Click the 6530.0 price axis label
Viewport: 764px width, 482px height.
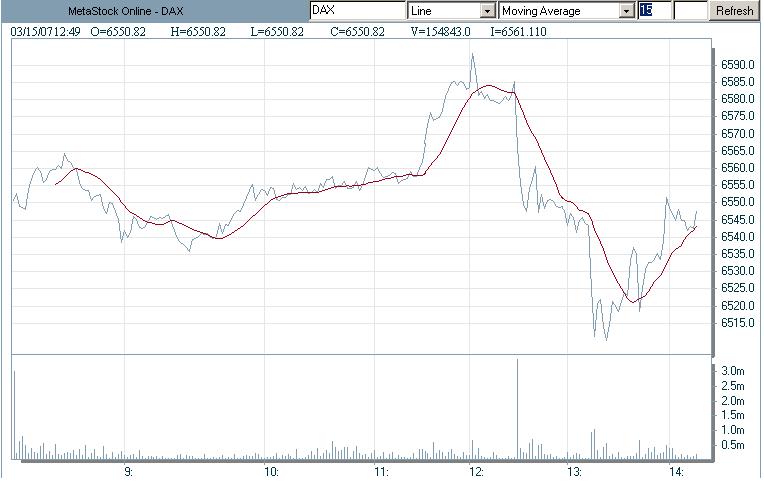coord(738,271)
